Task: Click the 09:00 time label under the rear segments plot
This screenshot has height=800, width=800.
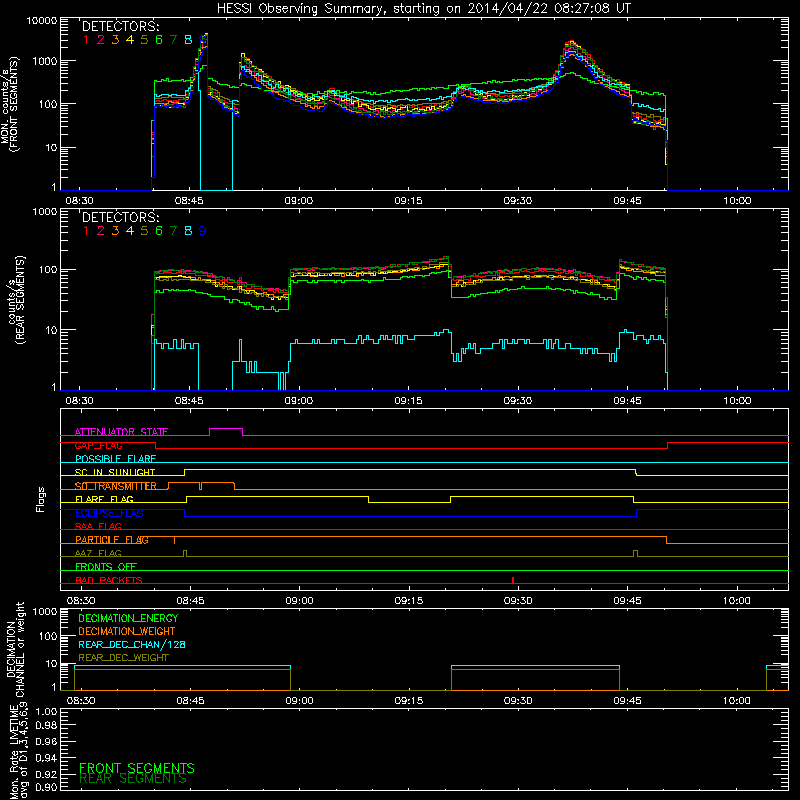Action: (x=298, y=401)
